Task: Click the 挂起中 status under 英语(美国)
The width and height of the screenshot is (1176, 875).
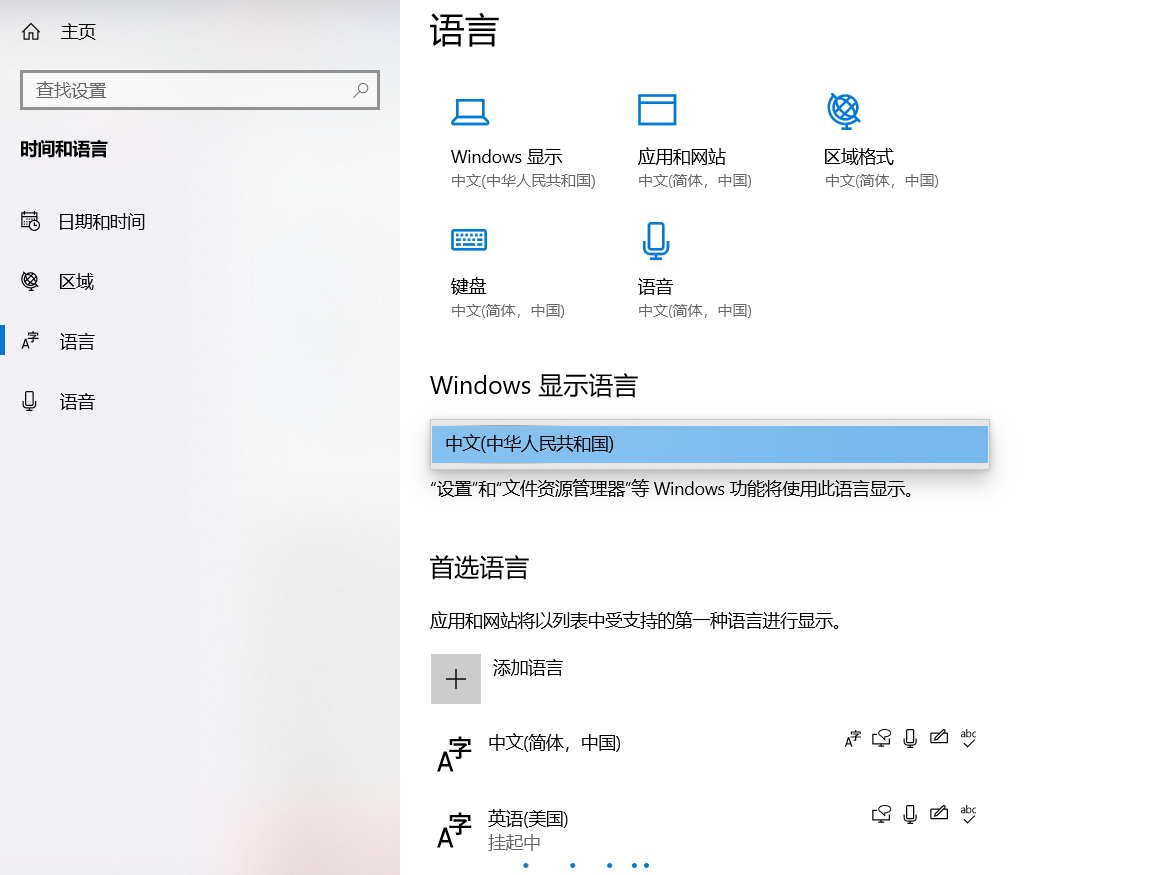Action: pos(514,843)
